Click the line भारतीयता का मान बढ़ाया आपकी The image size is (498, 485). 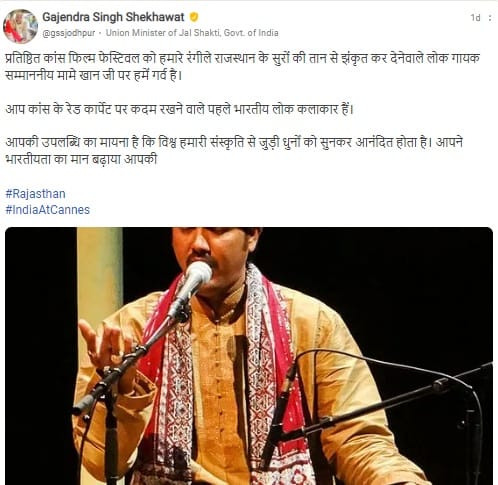(81, 159)
